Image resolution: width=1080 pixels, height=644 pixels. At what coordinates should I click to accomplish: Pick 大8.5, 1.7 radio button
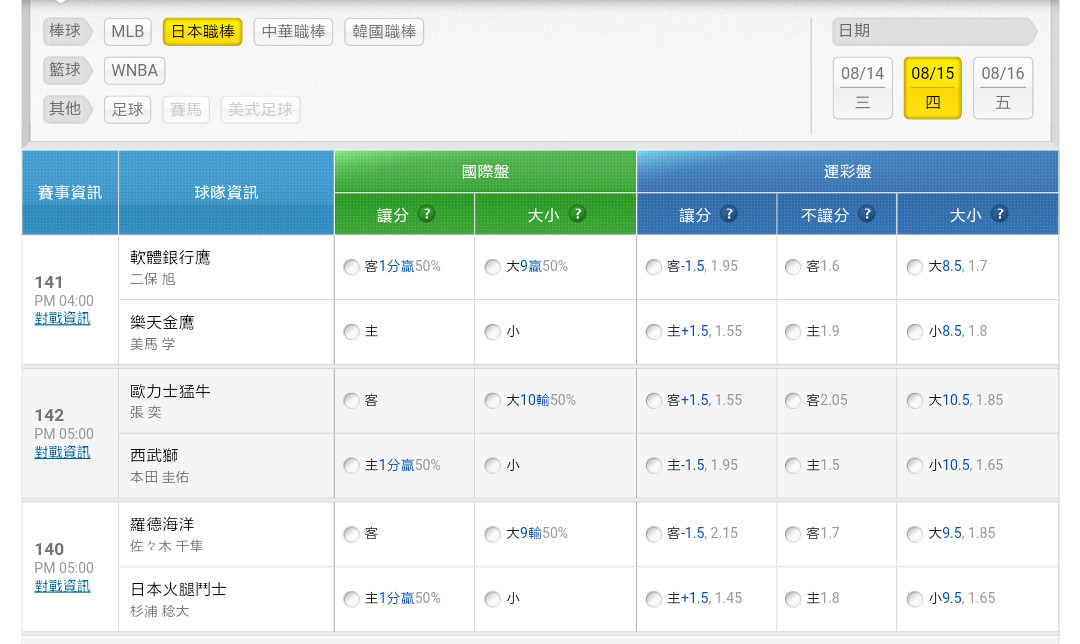[915, 267]
